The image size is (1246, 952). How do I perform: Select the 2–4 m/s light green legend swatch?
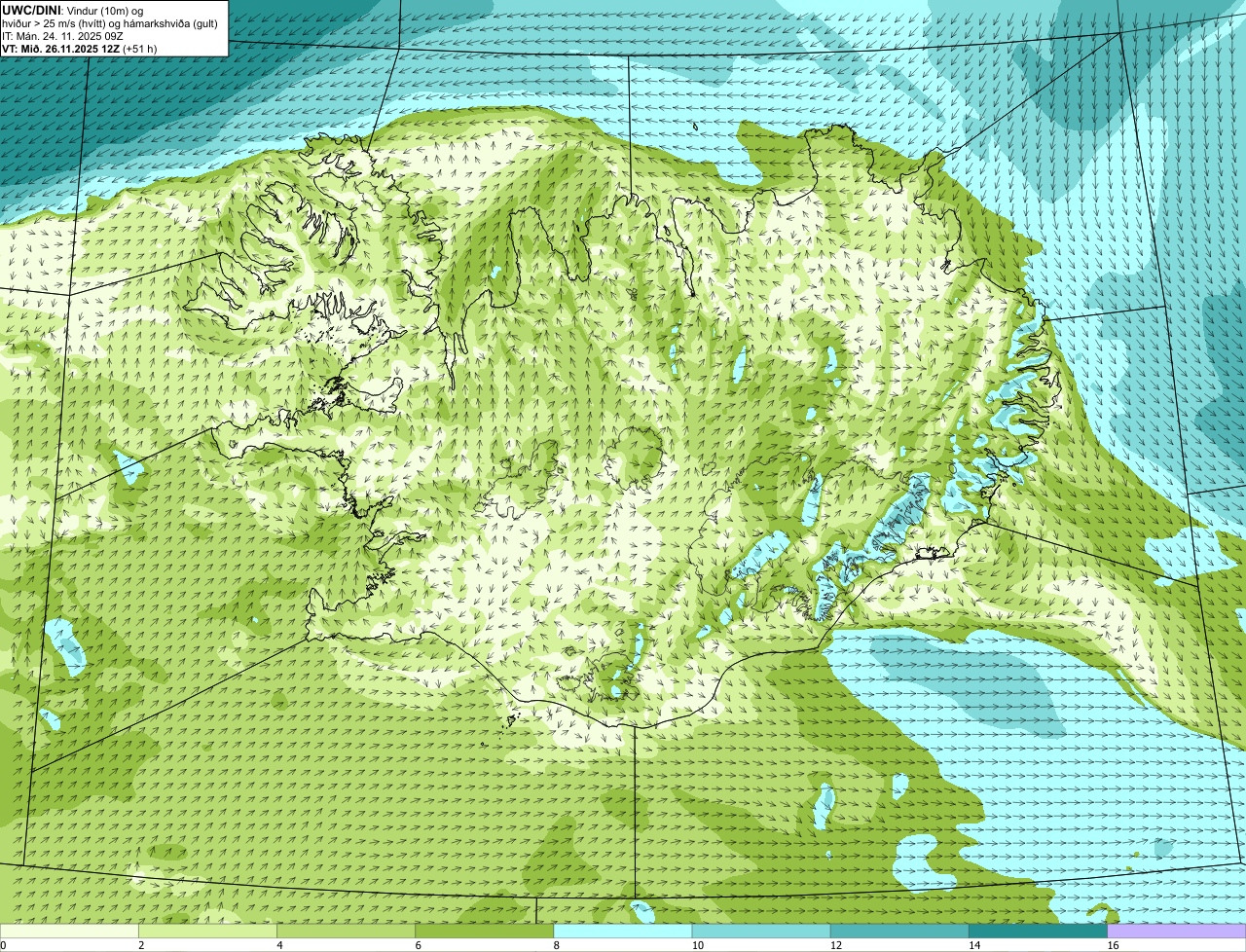point(207,932)
